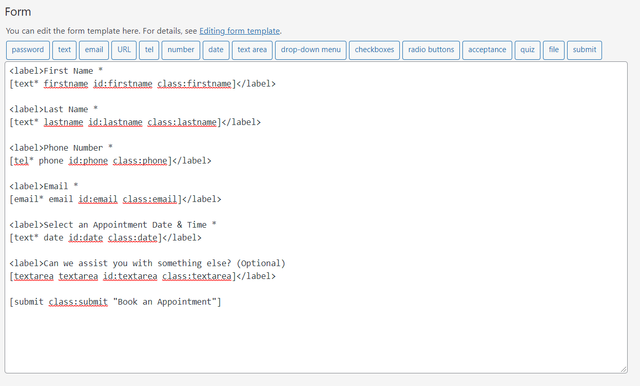
Task: Click the tel* phone tag line
Action: 110,160
